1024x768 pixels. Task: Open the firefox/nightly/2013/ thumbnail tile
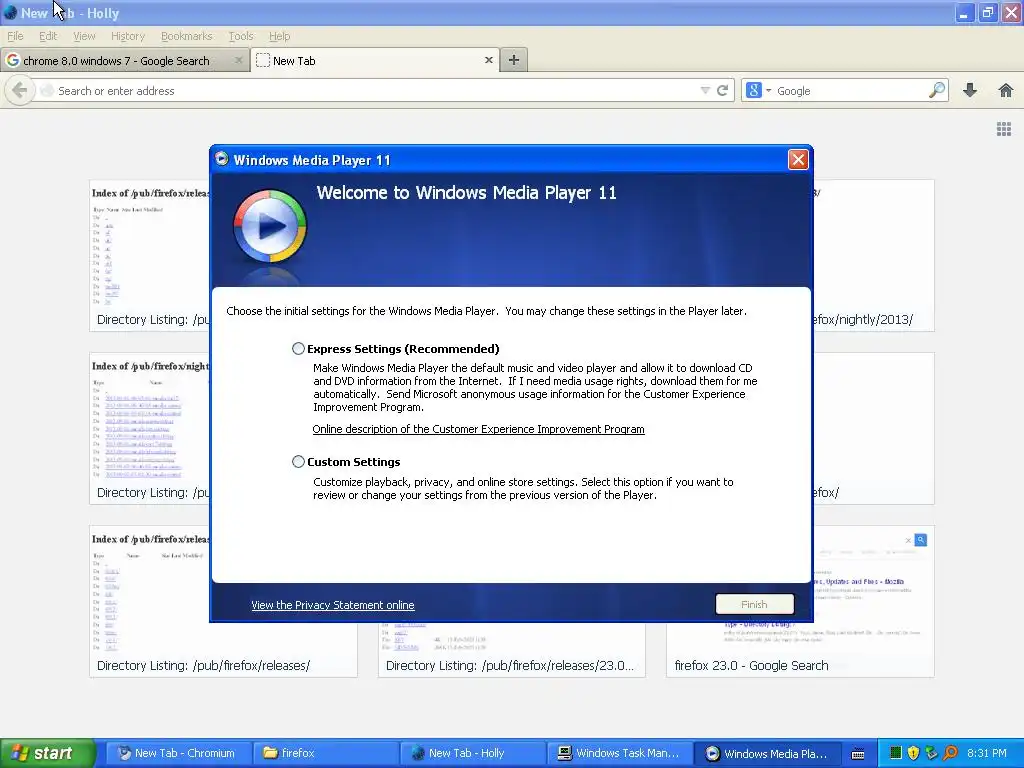pyautogui.click(x=873, y=256)
